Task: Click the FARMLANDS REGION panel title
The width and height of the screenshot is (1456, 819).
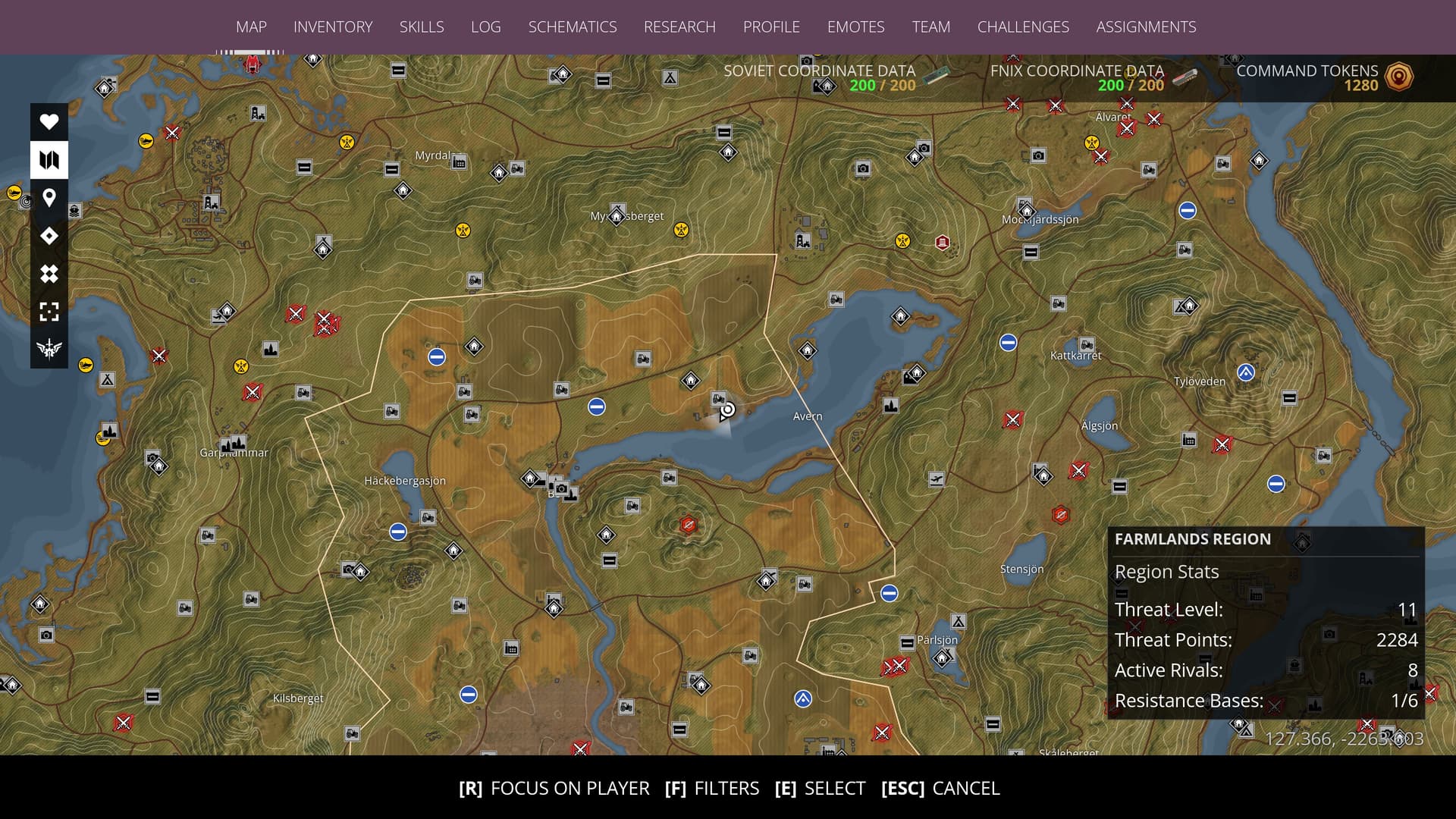Action: [1192, 539]
